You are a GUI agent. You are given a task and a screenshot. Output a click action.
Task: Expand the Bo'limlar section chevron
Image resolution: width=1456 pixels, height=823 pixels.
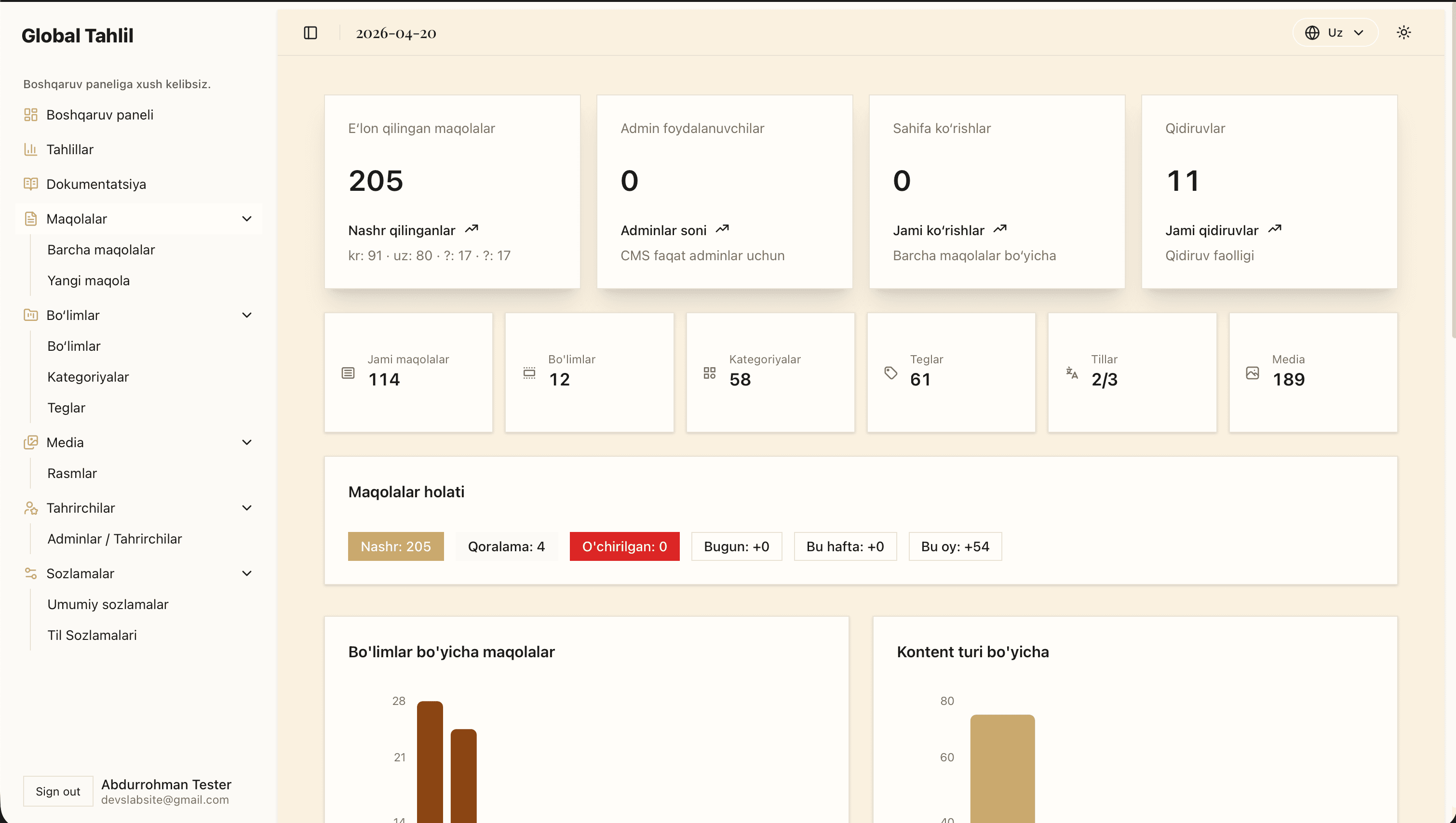pos(247,315)
